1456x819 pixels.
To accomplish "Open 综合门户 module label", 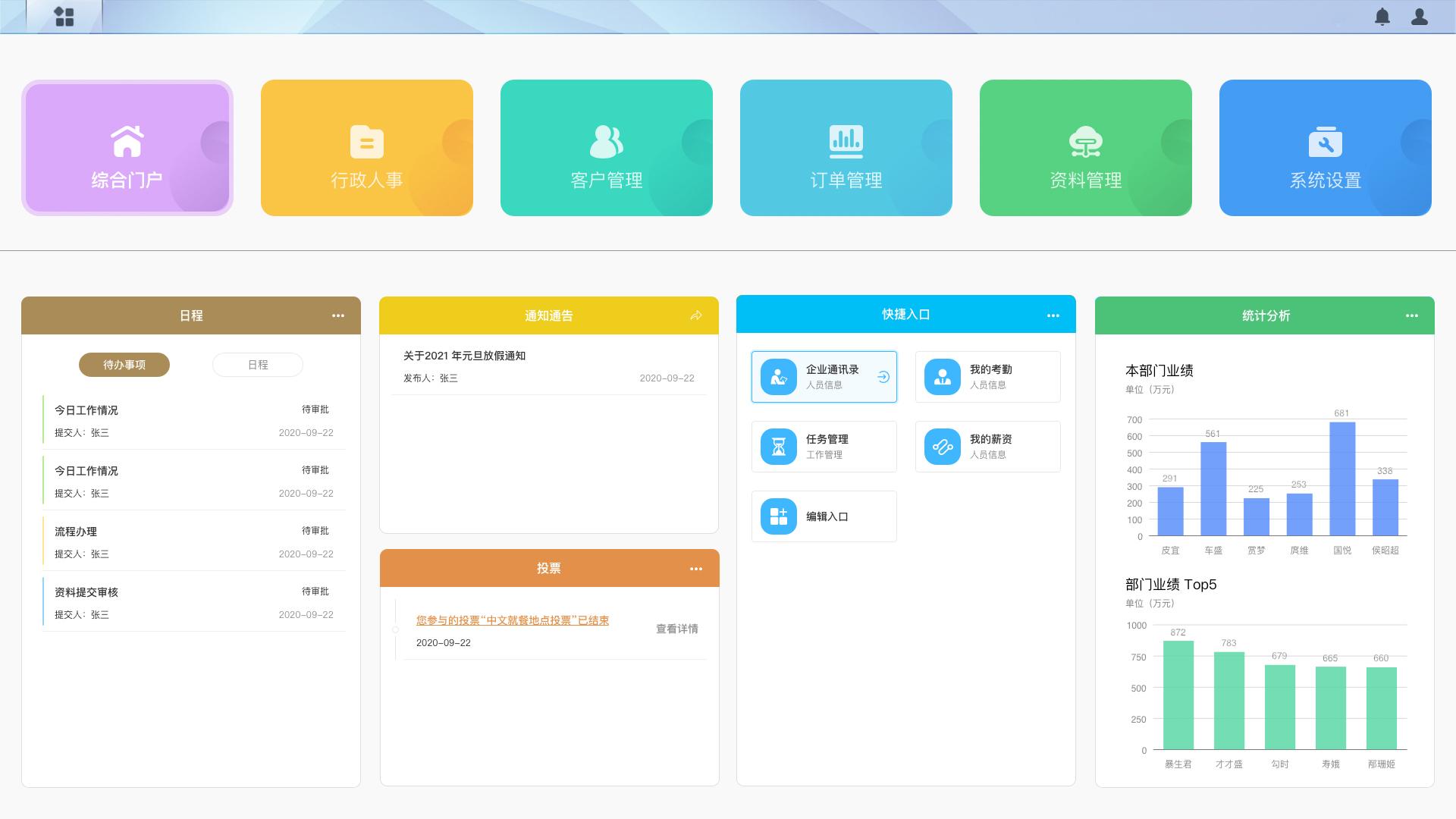I will [127, 180].
